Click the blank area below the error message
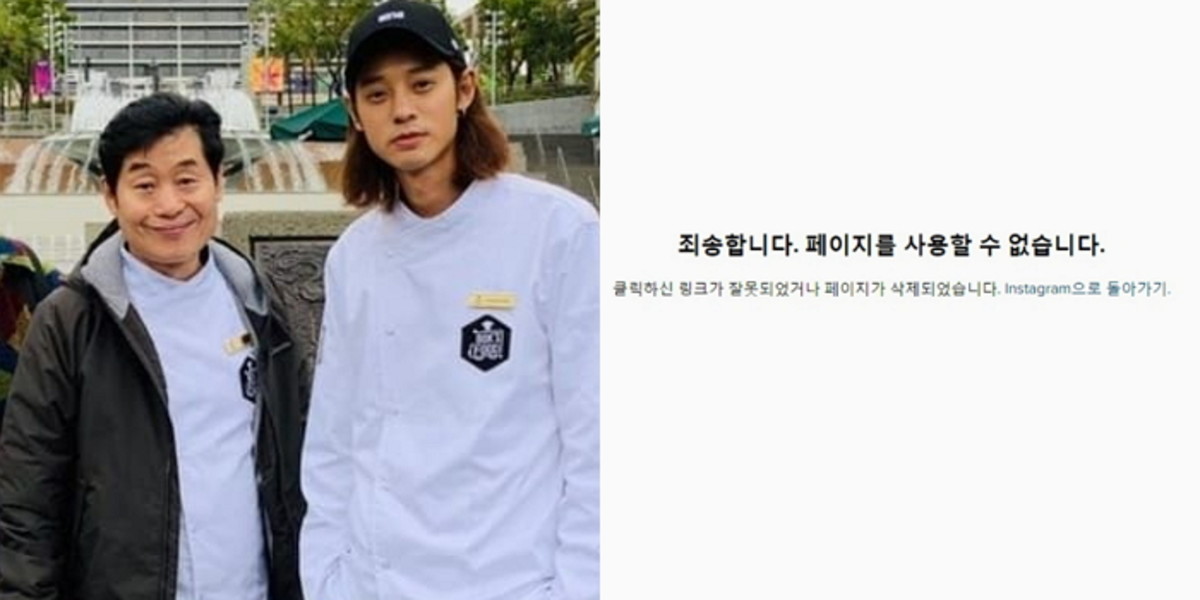 (x=900, y=450)
